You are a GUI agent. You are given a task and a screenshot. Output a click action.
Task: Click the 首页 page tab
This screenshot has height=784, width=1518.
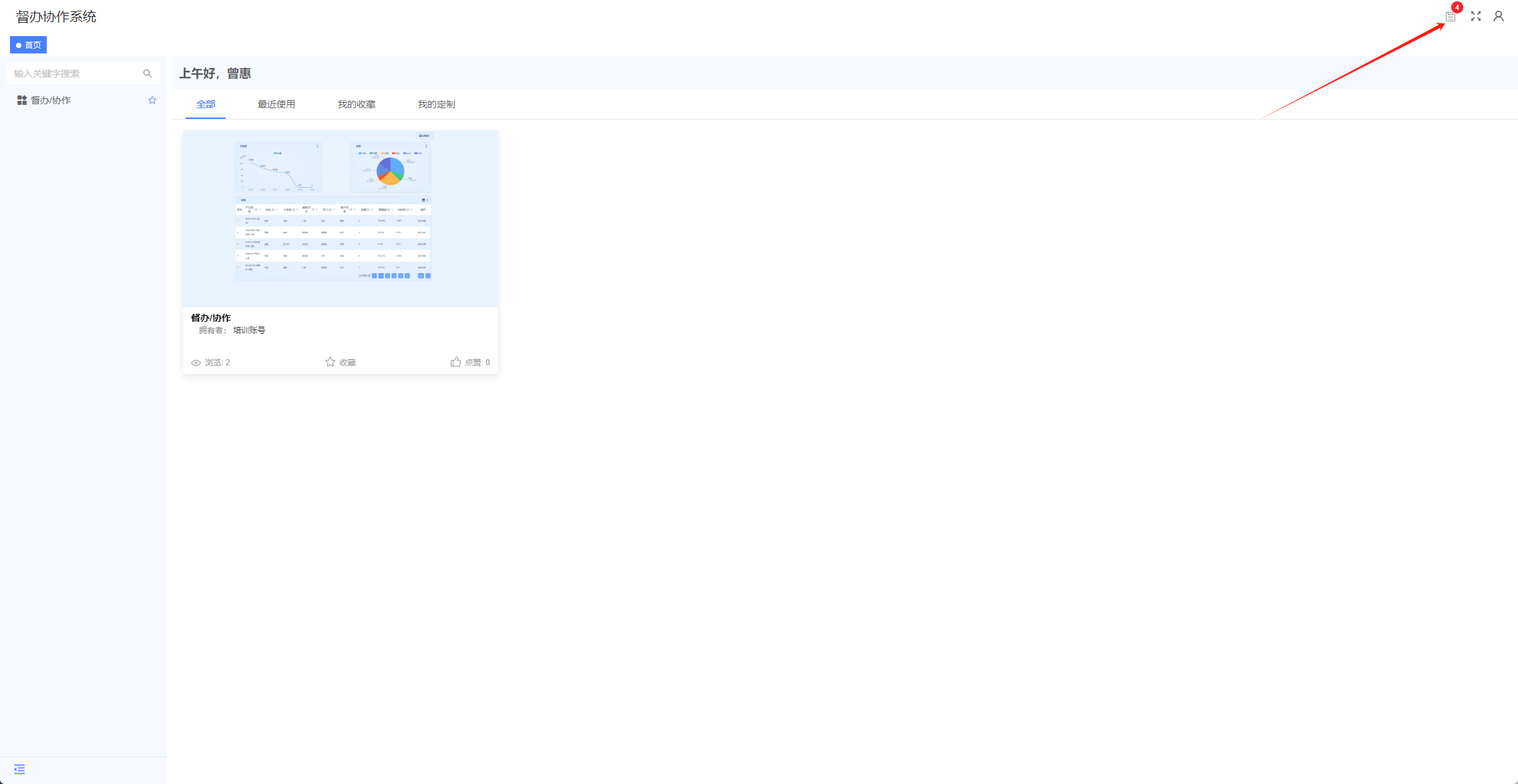click(29, 45)
